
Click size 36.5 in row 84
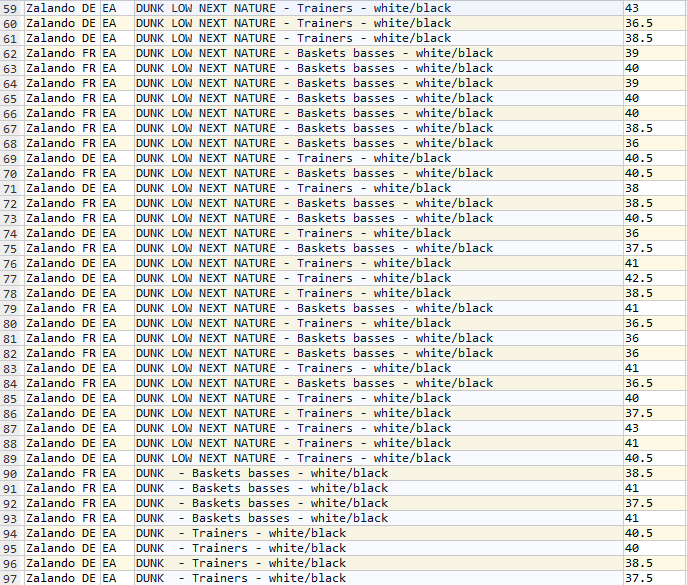(x=655, y=383)
